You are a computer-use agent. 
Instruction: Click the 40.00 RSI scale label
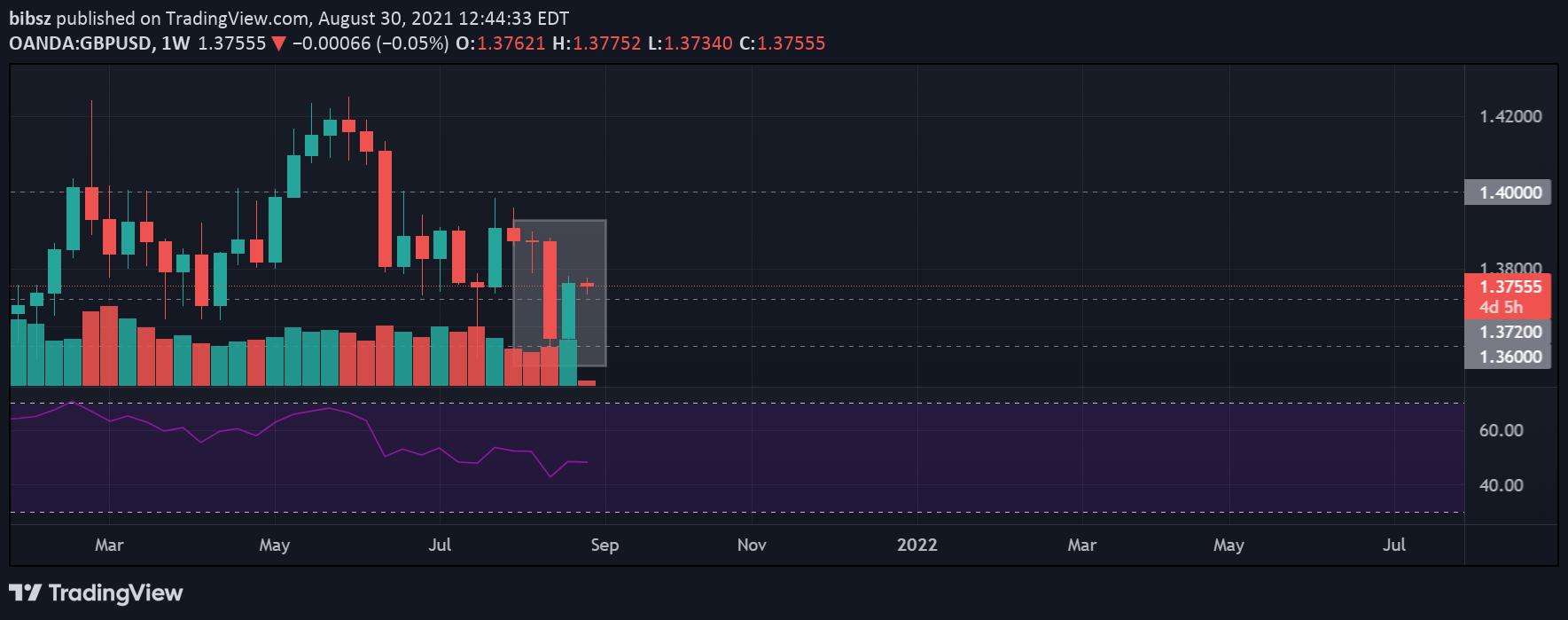tap(1502, 485)
